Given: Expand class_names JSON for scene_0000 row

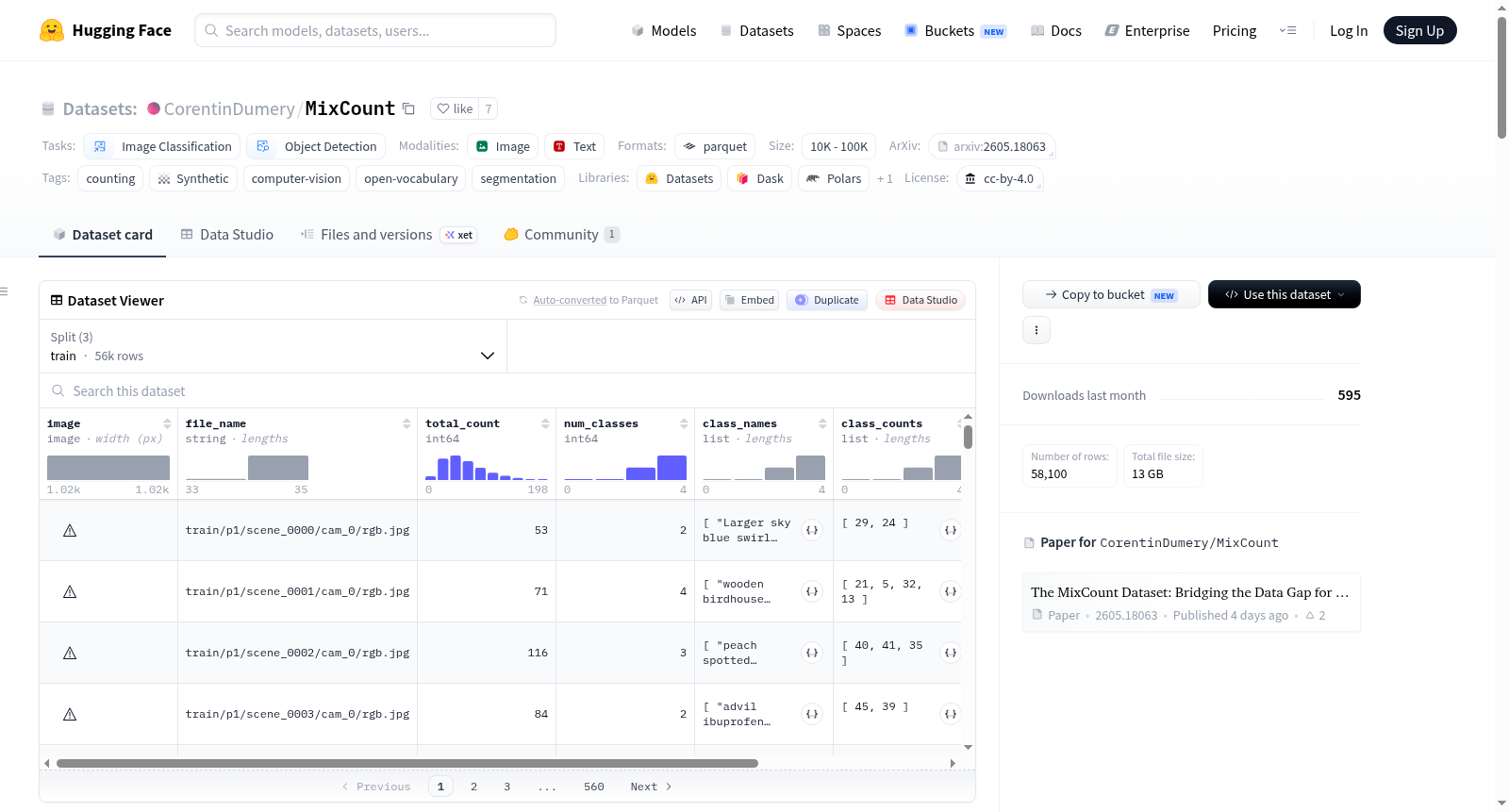Looking at the screenshot, I should (812, 530).
